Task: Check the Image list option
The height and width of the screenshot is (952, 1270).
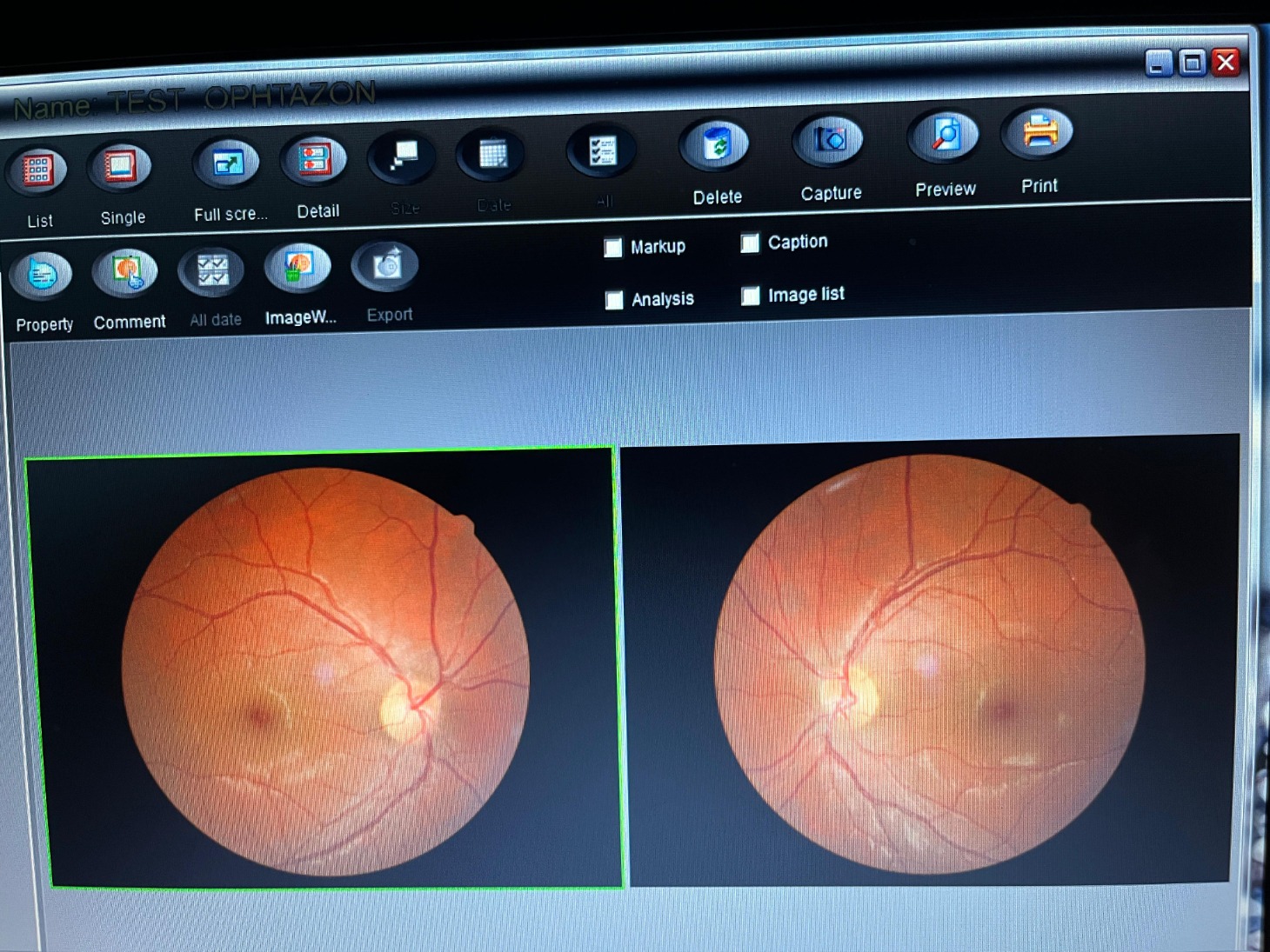Action: [x=750, y=296]
